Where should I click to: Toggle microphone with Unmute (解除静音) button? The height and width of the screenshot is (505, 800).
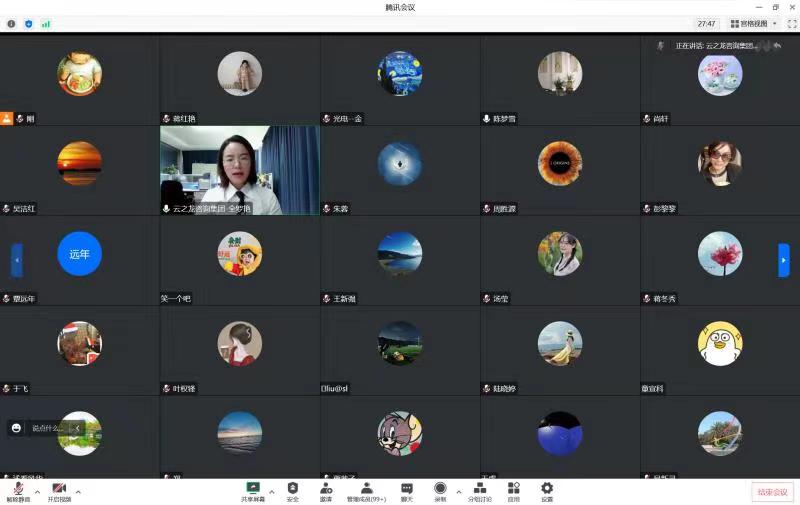(x=18, y=490)
